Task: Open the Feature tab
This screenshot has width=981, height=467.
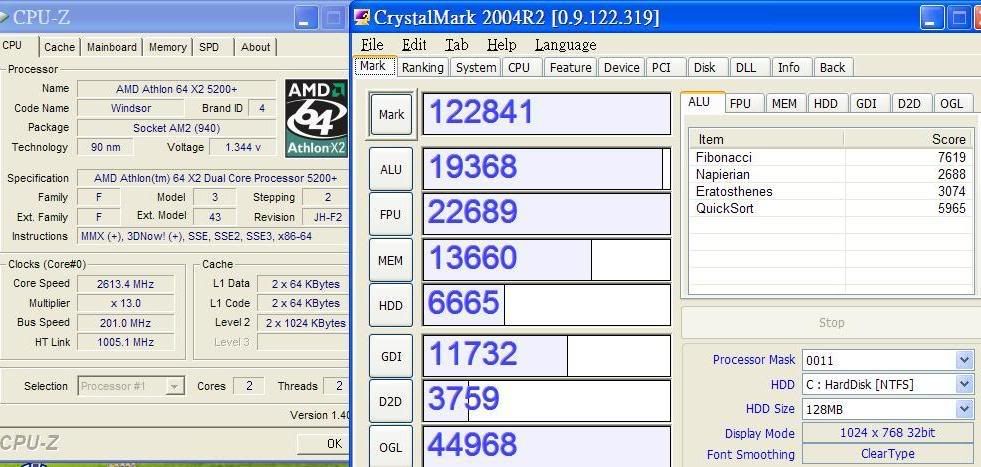Action: 571,68
